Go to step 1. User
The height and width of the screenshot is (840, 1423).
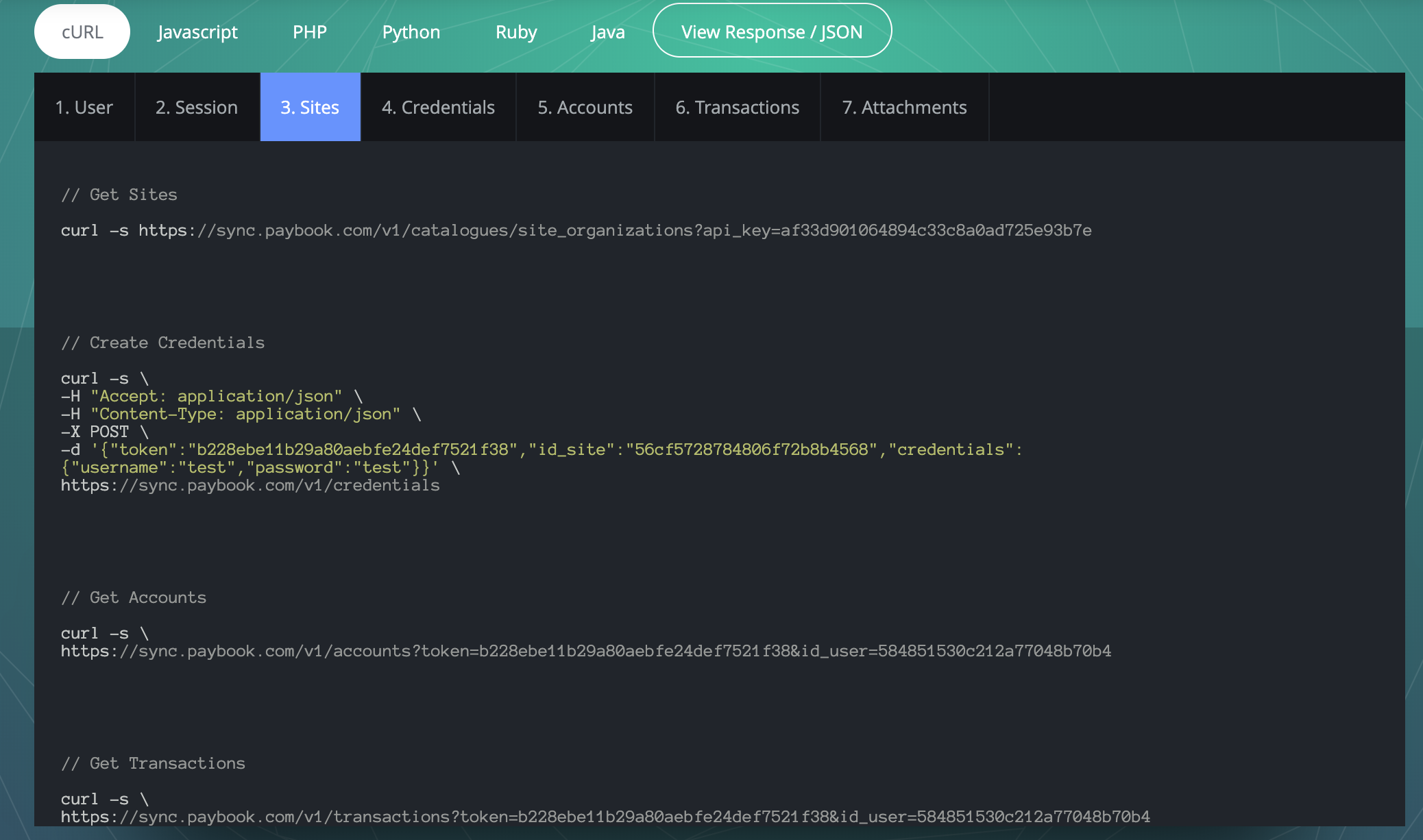[x=84, y=108]
